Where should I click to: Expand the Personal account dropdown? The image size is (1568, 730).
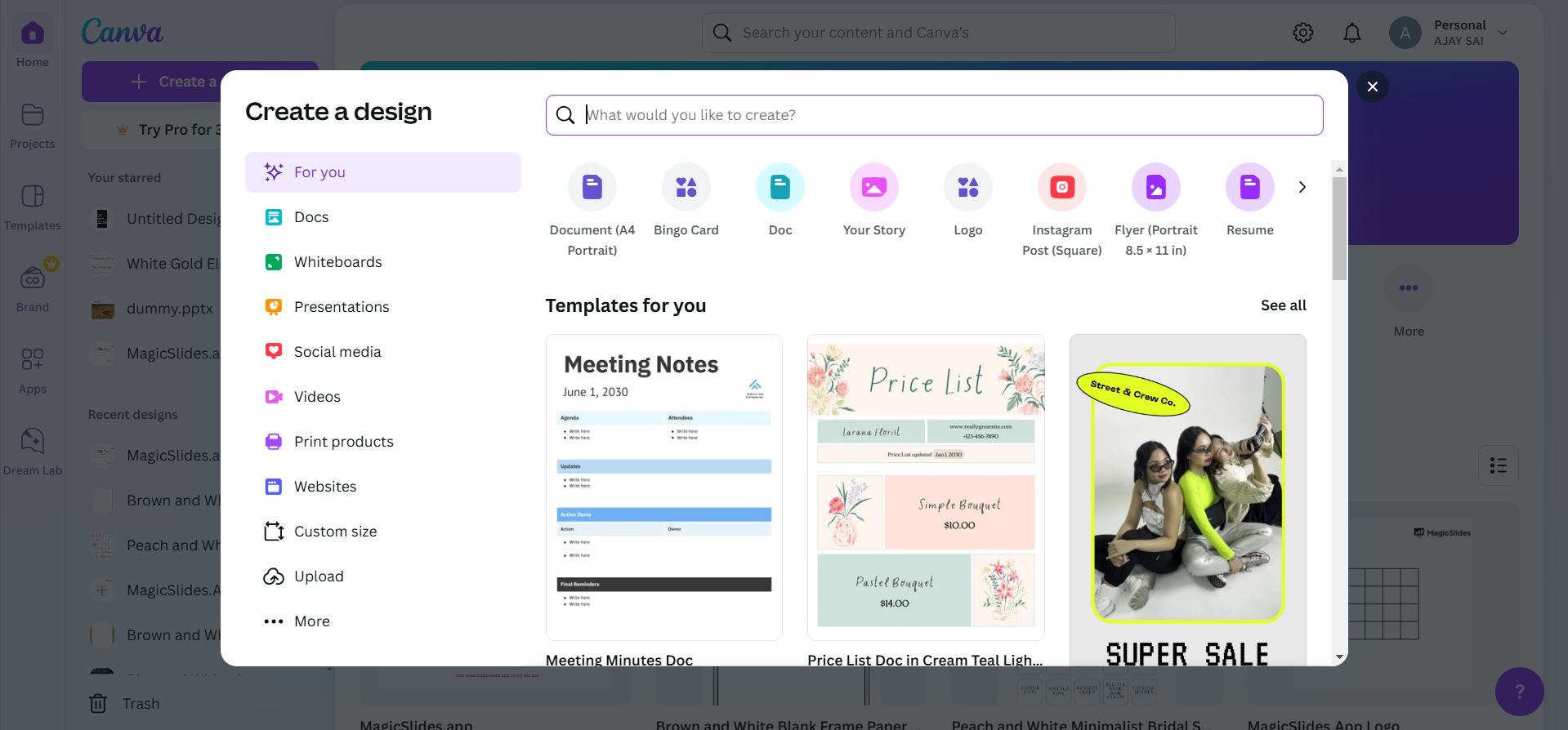pyautogui.click(x=1503, y=33)
